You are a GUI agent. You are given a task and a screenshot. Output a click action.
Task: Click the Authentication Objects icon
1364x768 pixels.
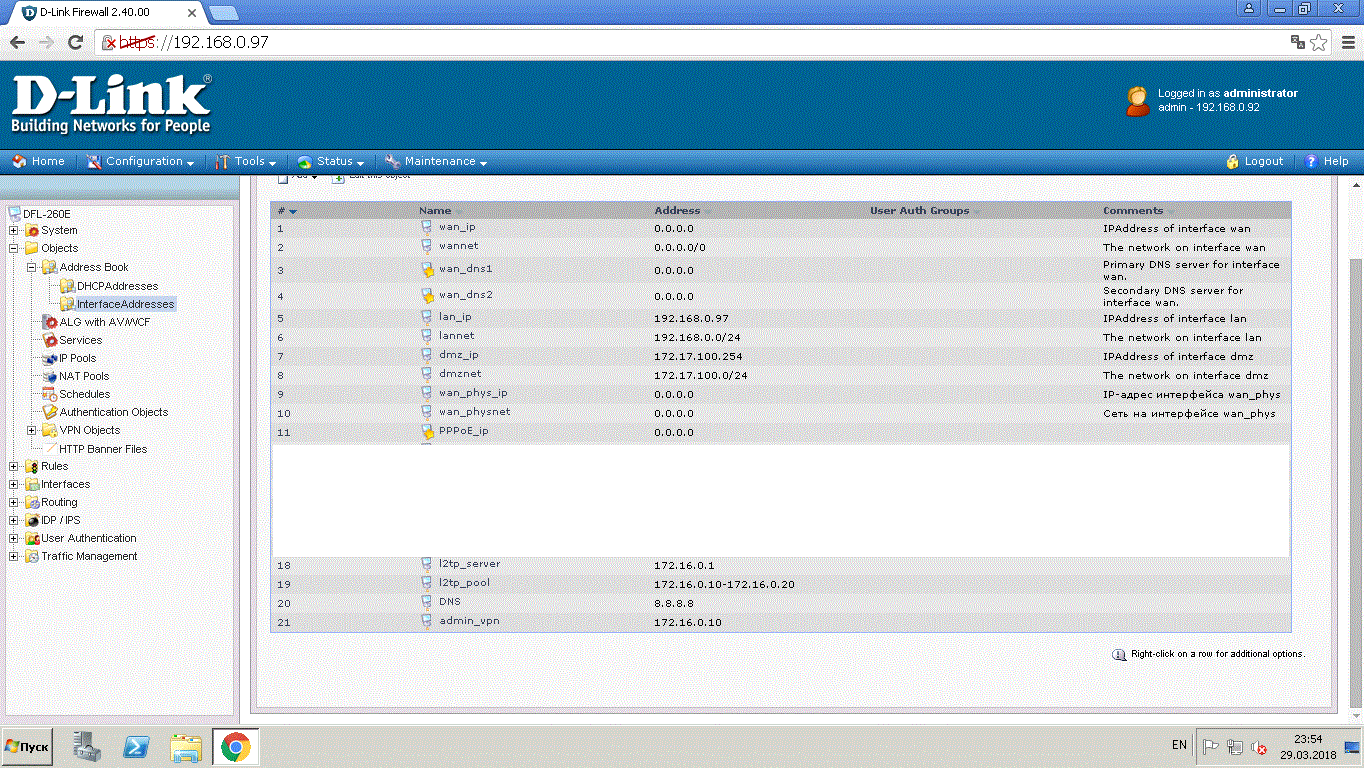[50, 412]
